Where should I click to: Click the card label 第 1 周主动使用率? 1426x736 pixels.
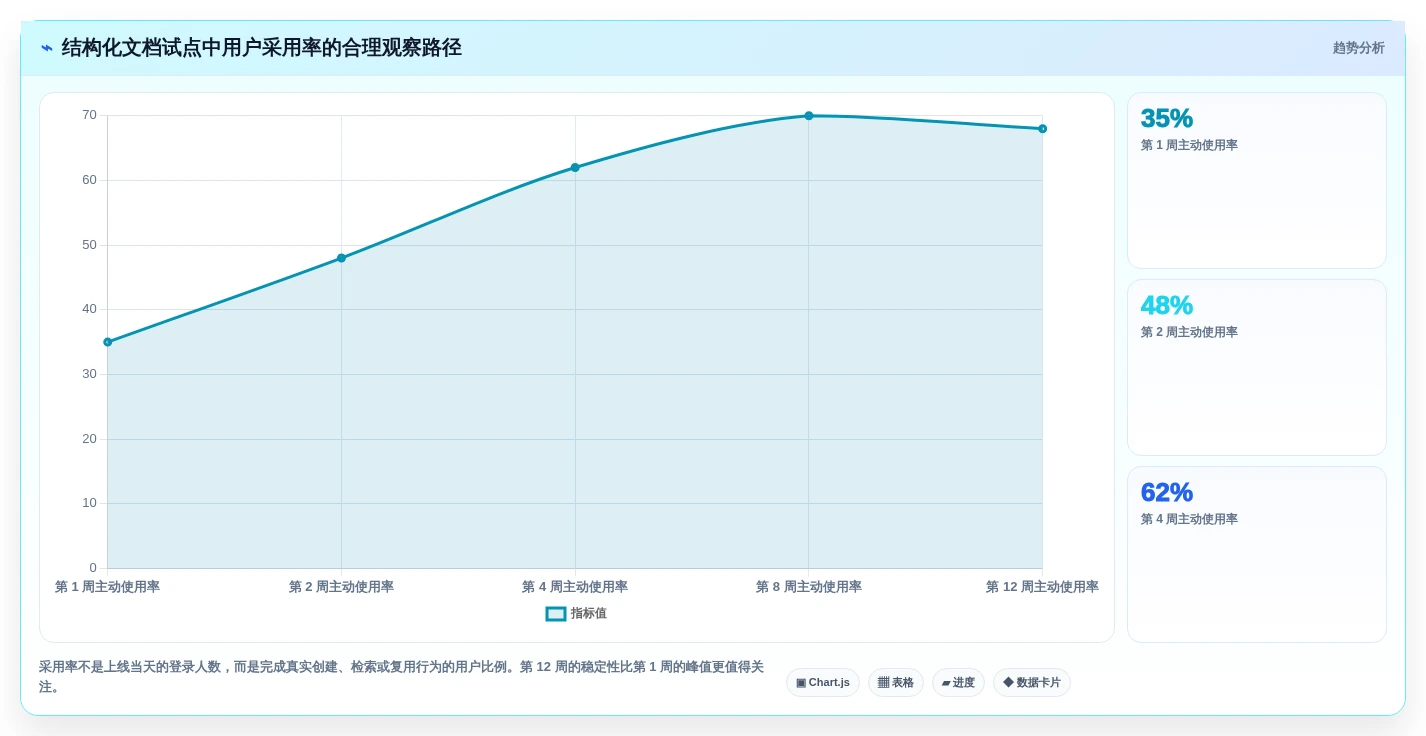point(1189,145)
